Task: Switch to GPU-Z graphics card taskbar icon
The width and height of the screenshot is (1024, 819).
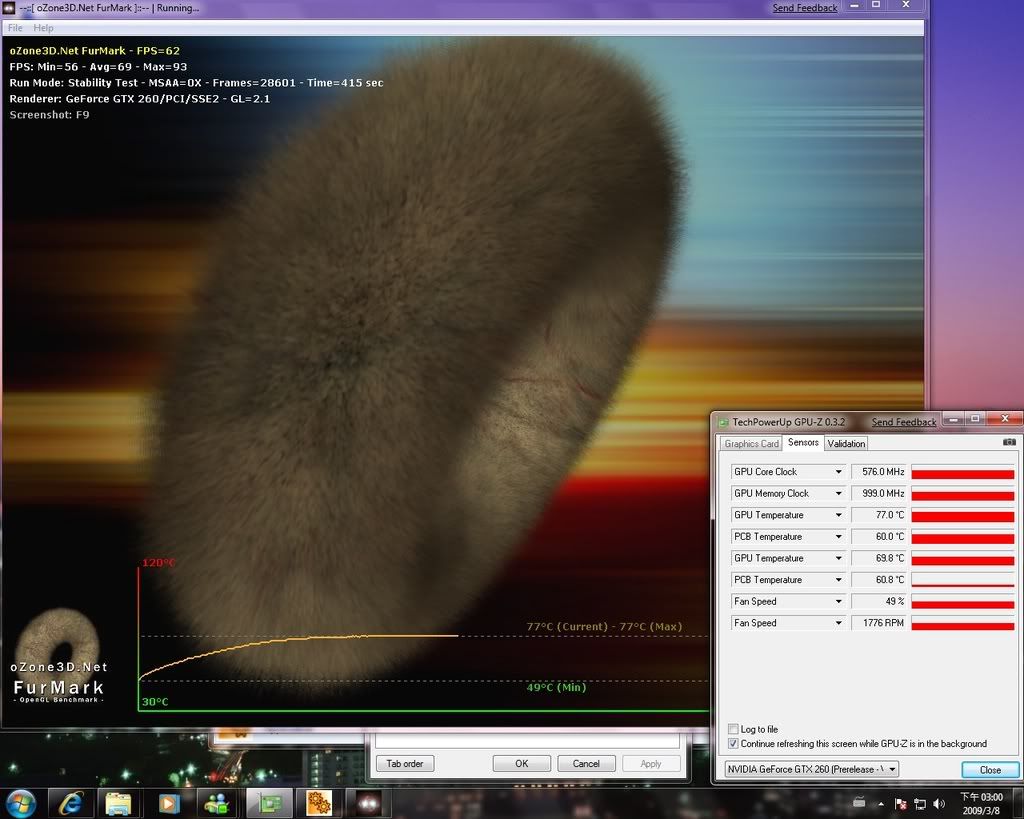Action: click(268, 803)
